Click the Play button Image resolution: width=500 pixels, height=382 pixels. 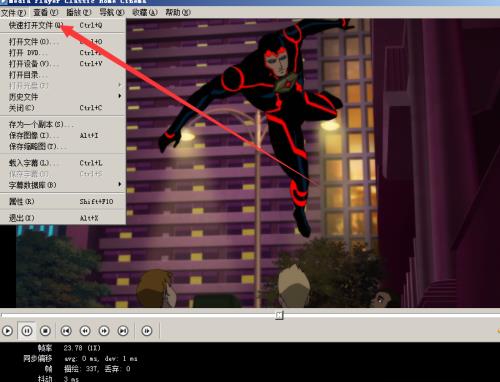[x=7, y=331]
